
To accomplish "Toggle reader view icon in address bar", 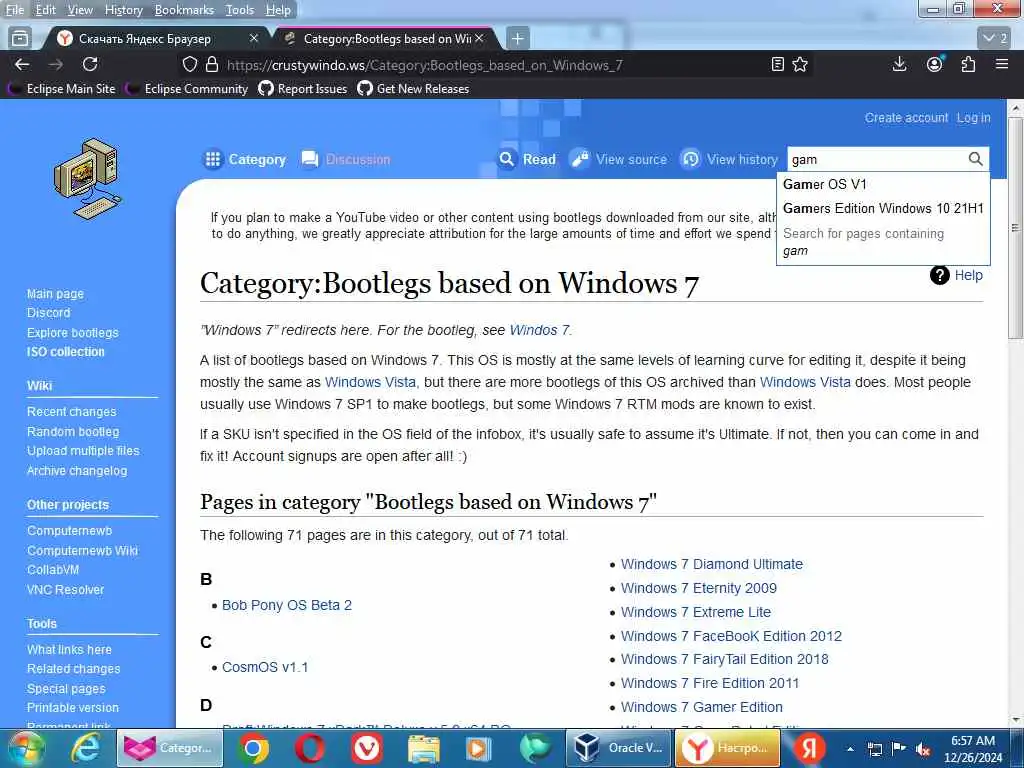I will 777,65.
